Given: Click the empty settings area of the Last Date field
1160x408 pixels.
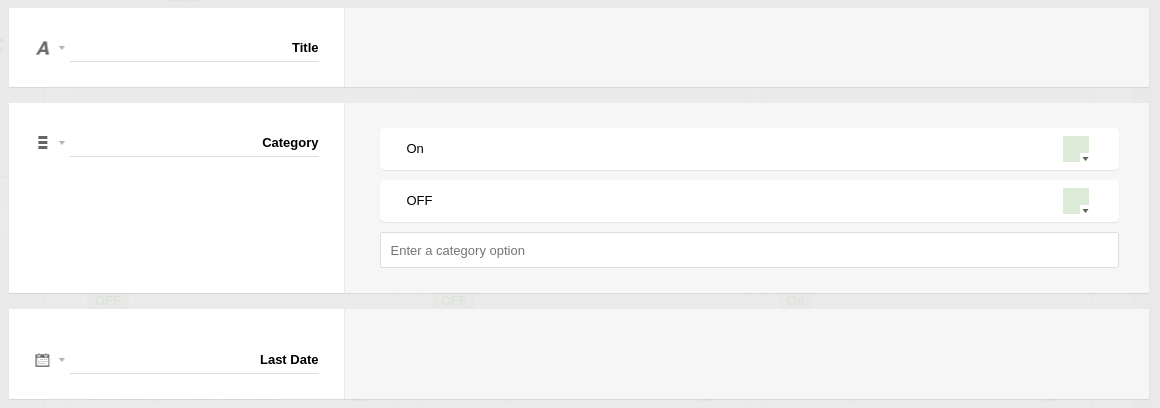Looking at the screenshot, I should [x=746, y=354].
